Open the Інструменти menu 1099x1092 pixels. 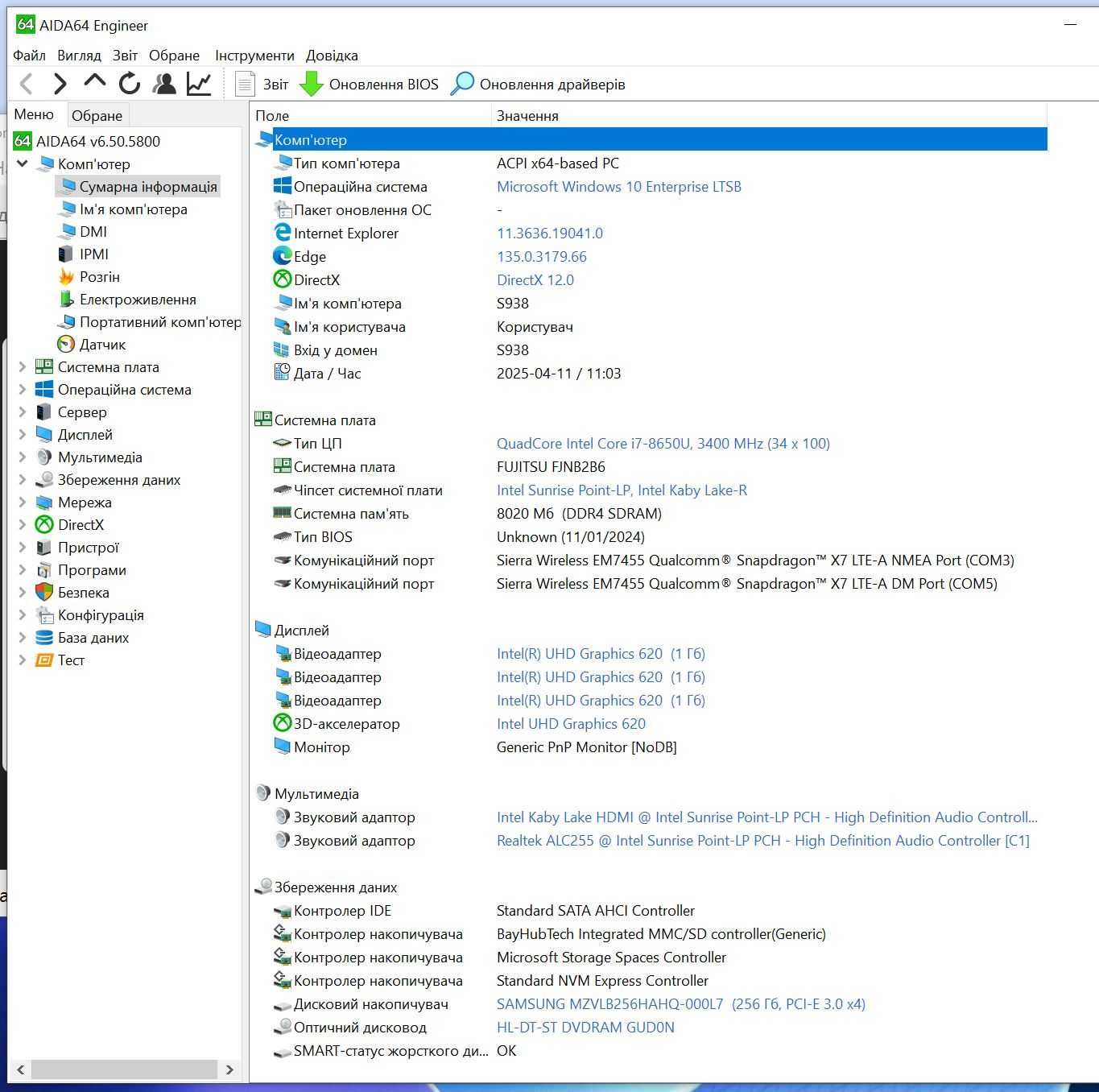pos(254,56)
